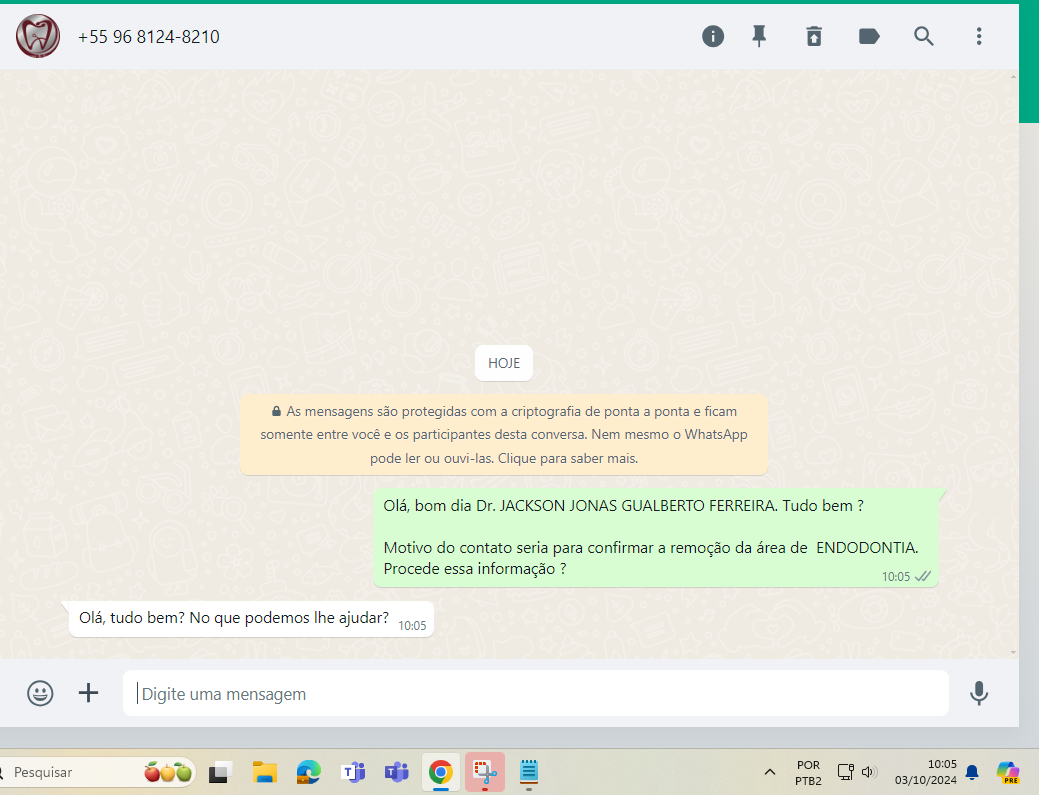Change the POR PTB2 input language
The width and height of the screenshot is (1039, 795).
tap(808, 773)
